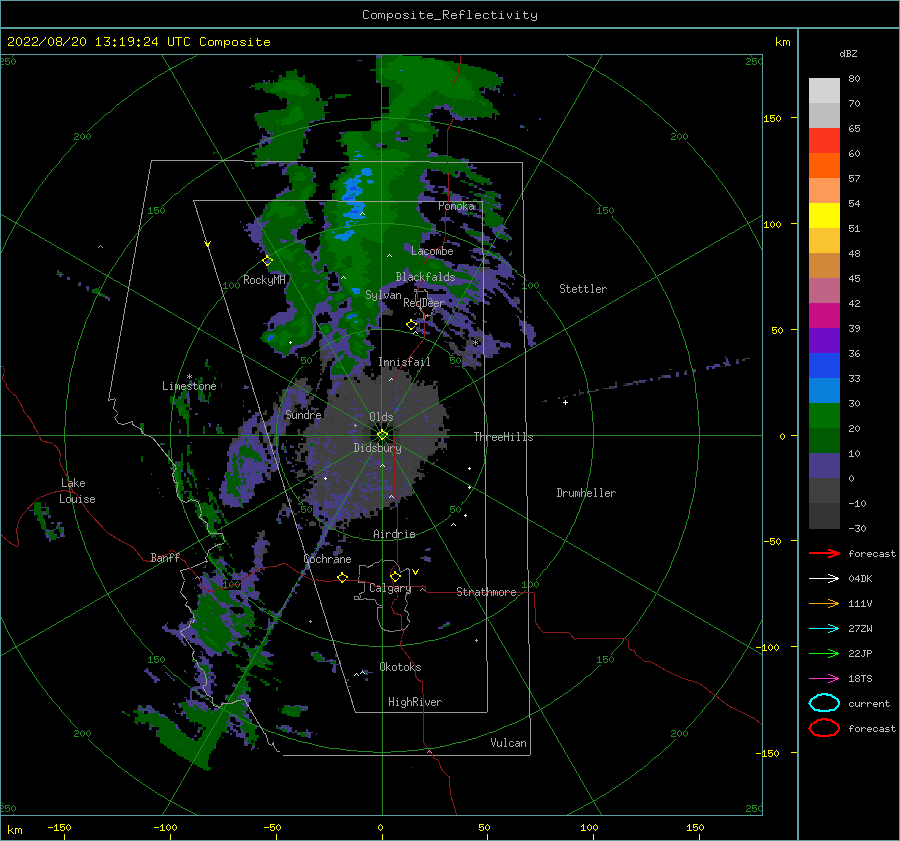Click the orange 111V arrow icon
Image resolution: width=900 pixels, height=841 pixels.
[824, 603]
